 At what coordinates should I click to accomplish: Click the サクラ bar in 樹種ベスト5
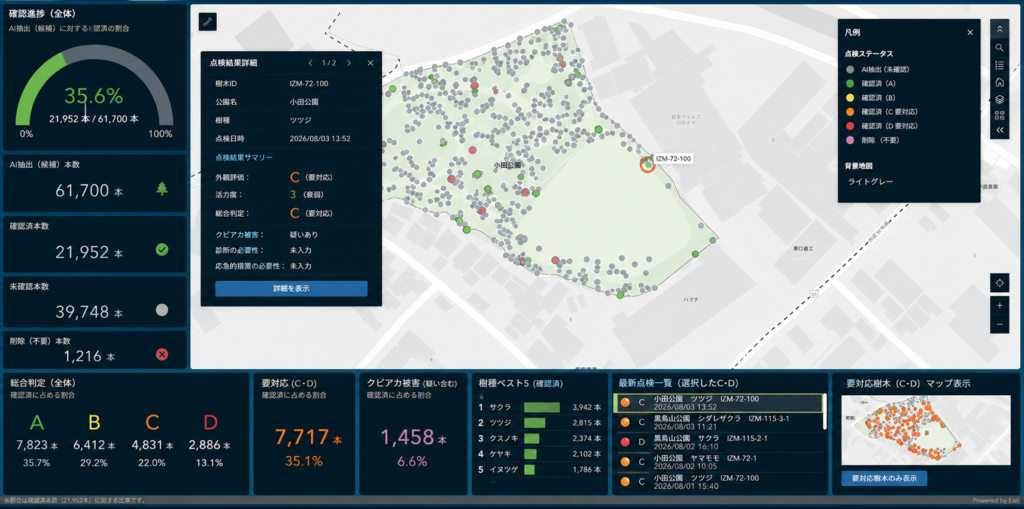[542, 407]
